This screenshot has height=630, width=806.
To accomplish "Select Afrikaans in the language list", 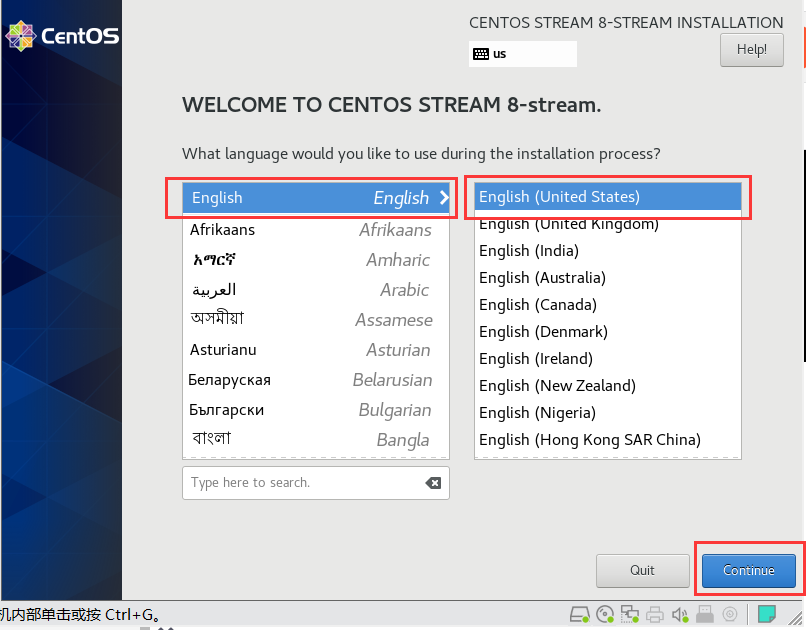I will pos(316,230).
